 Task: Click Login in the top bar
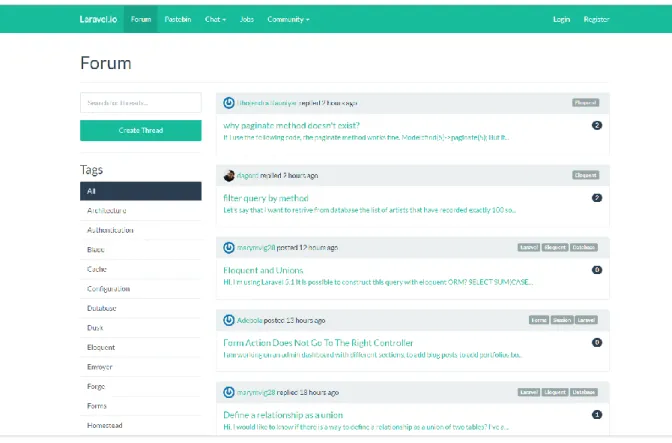(561, 19)
